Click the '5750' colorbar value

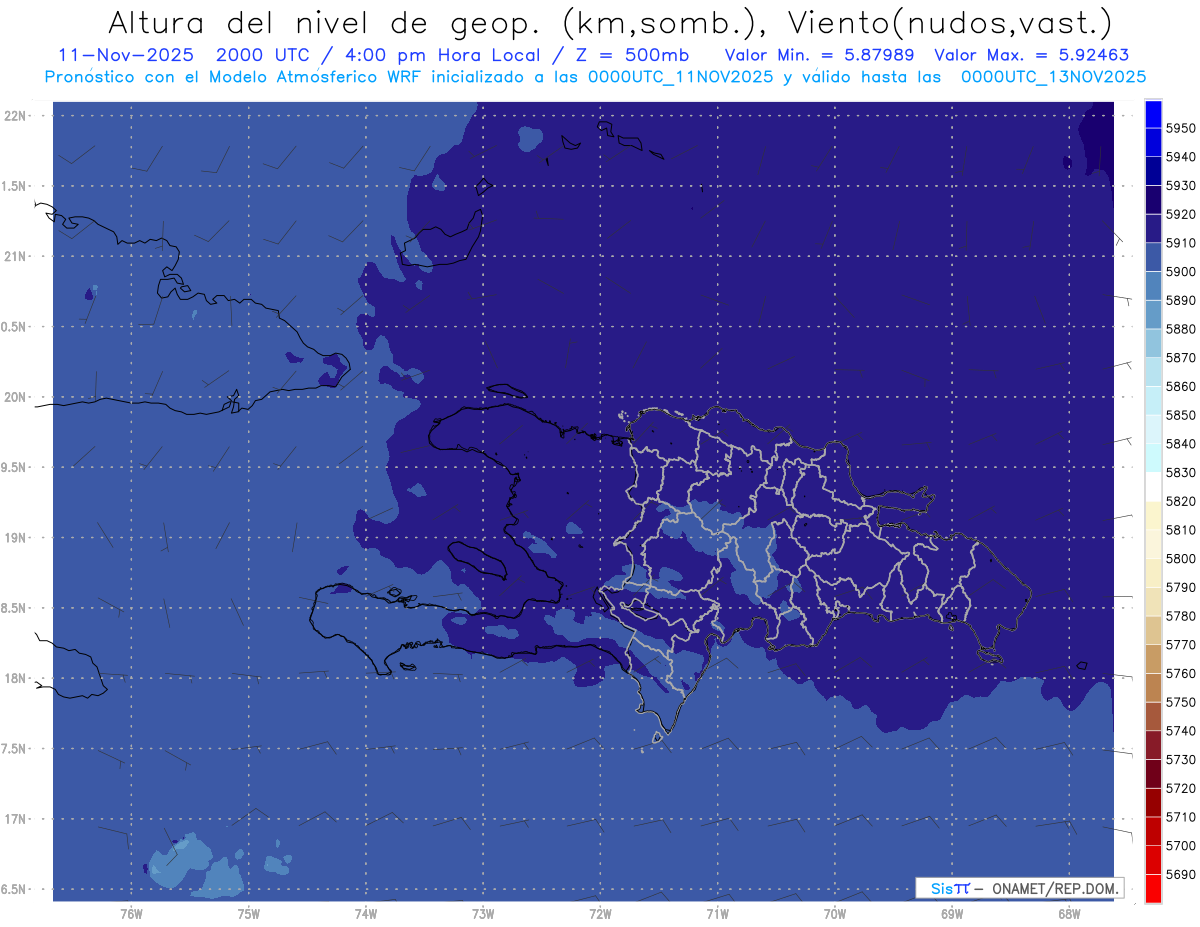point(1181,702)
